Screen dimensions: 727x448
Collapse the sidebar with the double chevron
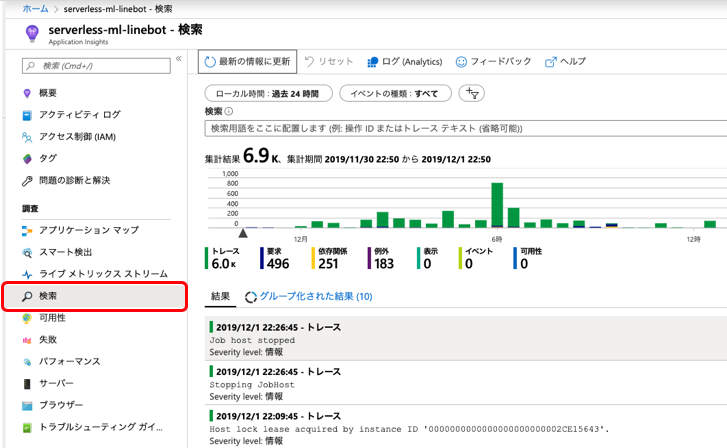pyautogui.click(x=179, y=58)
